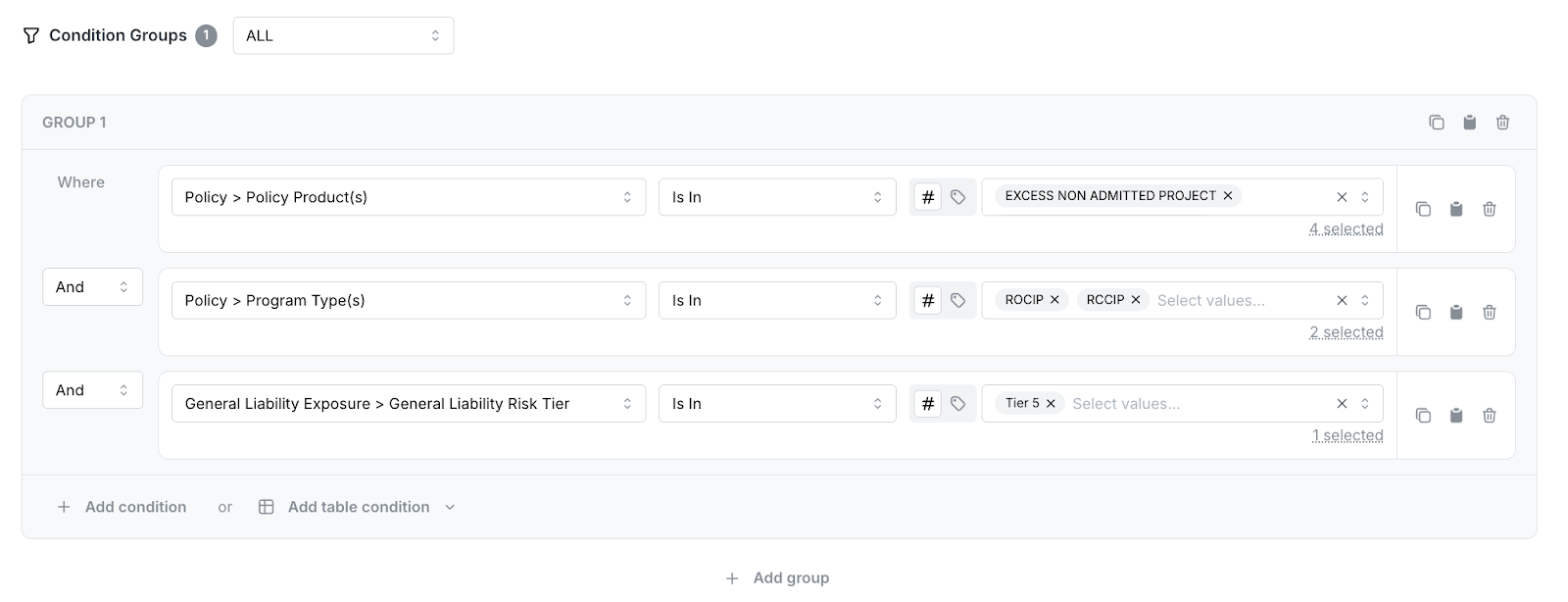Click the hash icon in the Program Type(s) row

coord(927,300)
